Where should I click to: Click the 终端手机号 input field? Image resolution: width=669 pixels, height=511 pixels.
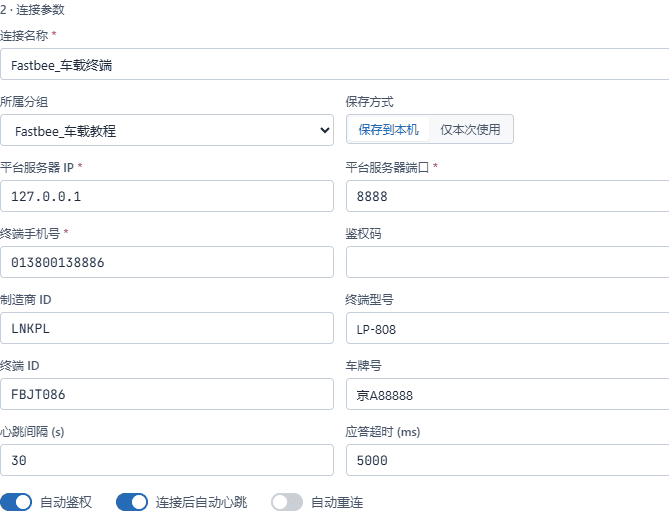167,262
